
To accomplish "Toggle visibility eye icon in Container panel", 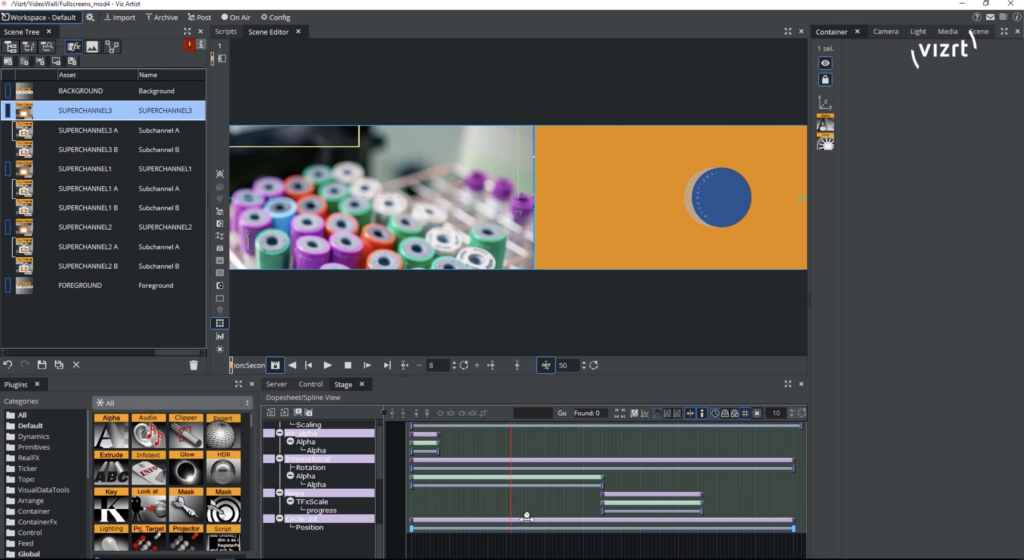I will point(825,63).
